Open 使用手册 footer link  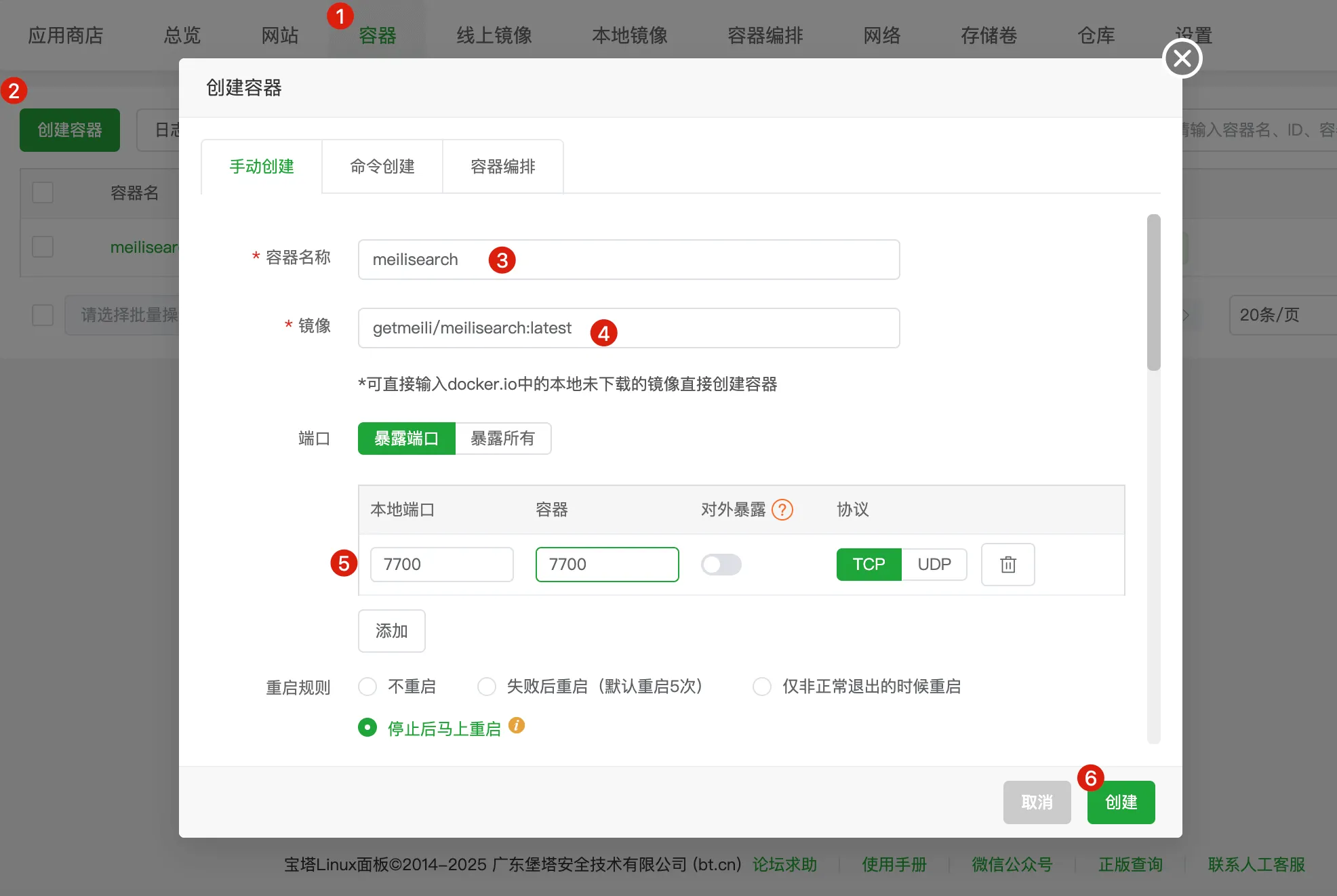click(894, 865)
